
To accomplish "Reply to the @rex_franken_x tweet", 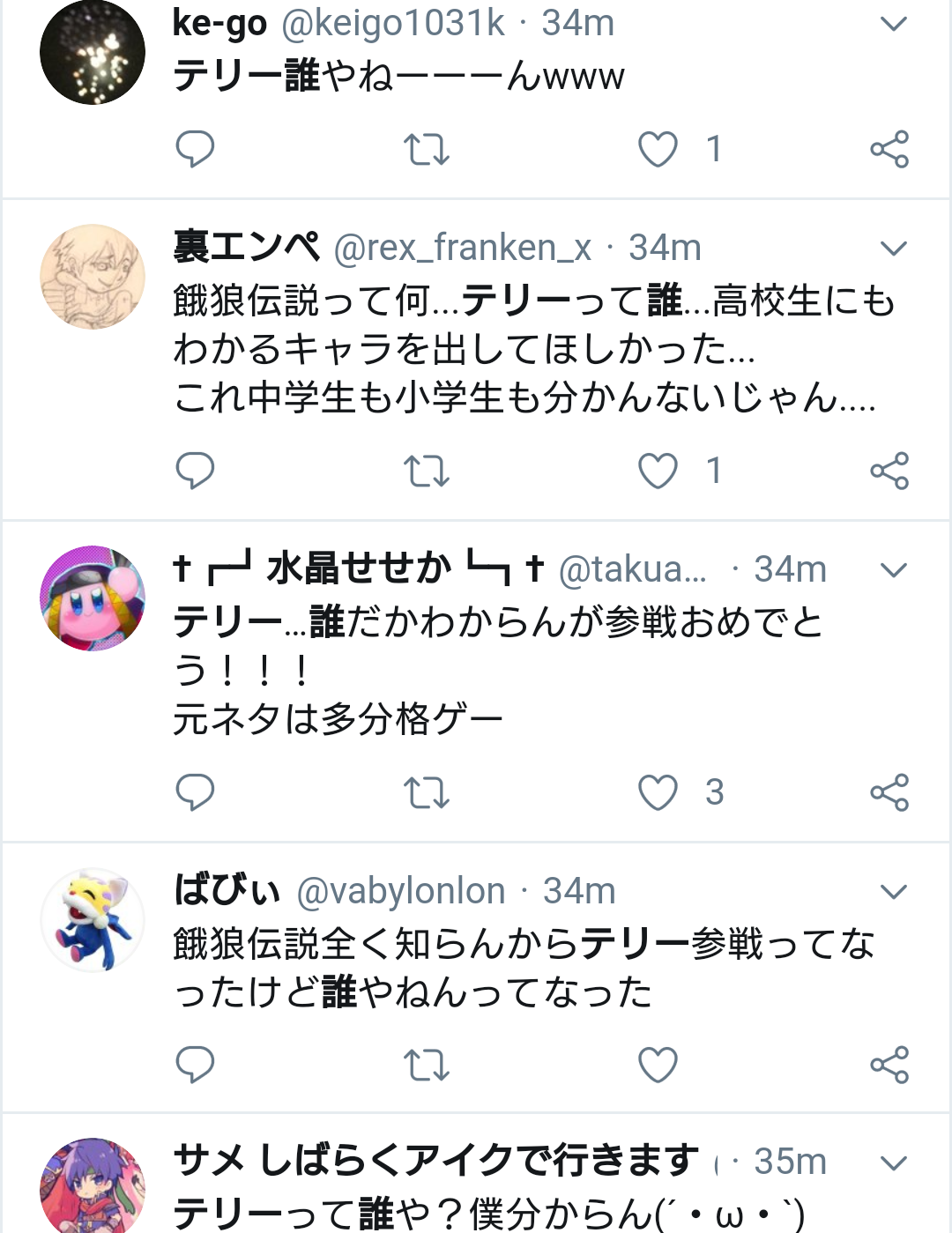I will pos(195,471).
